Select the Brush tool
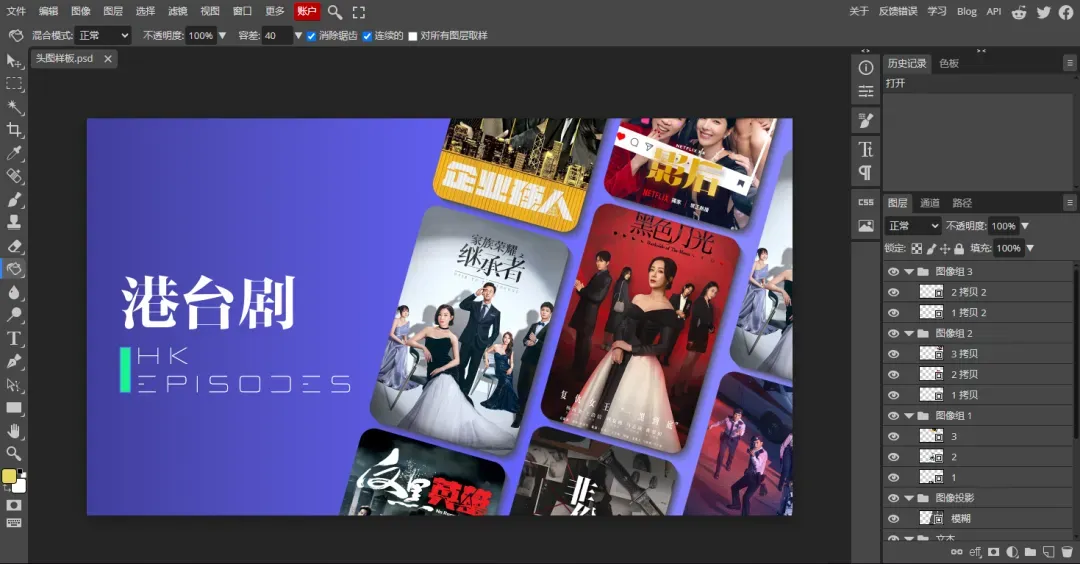The height and width of the screenshot is (564, 1080). pyautogui.click(x=14, y=200)
